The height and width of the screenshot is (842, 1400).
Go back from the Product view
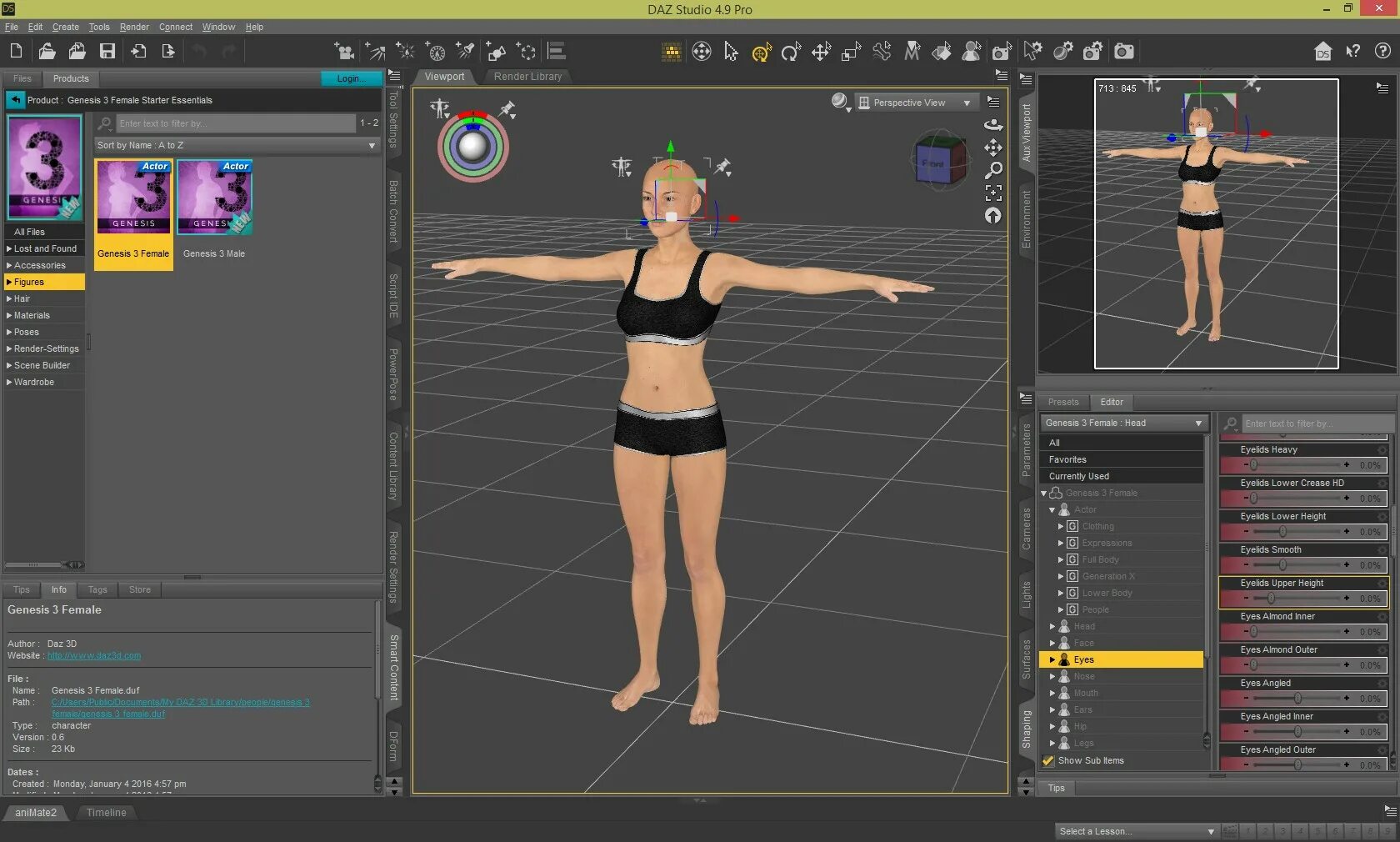click(x=16, y=100)
